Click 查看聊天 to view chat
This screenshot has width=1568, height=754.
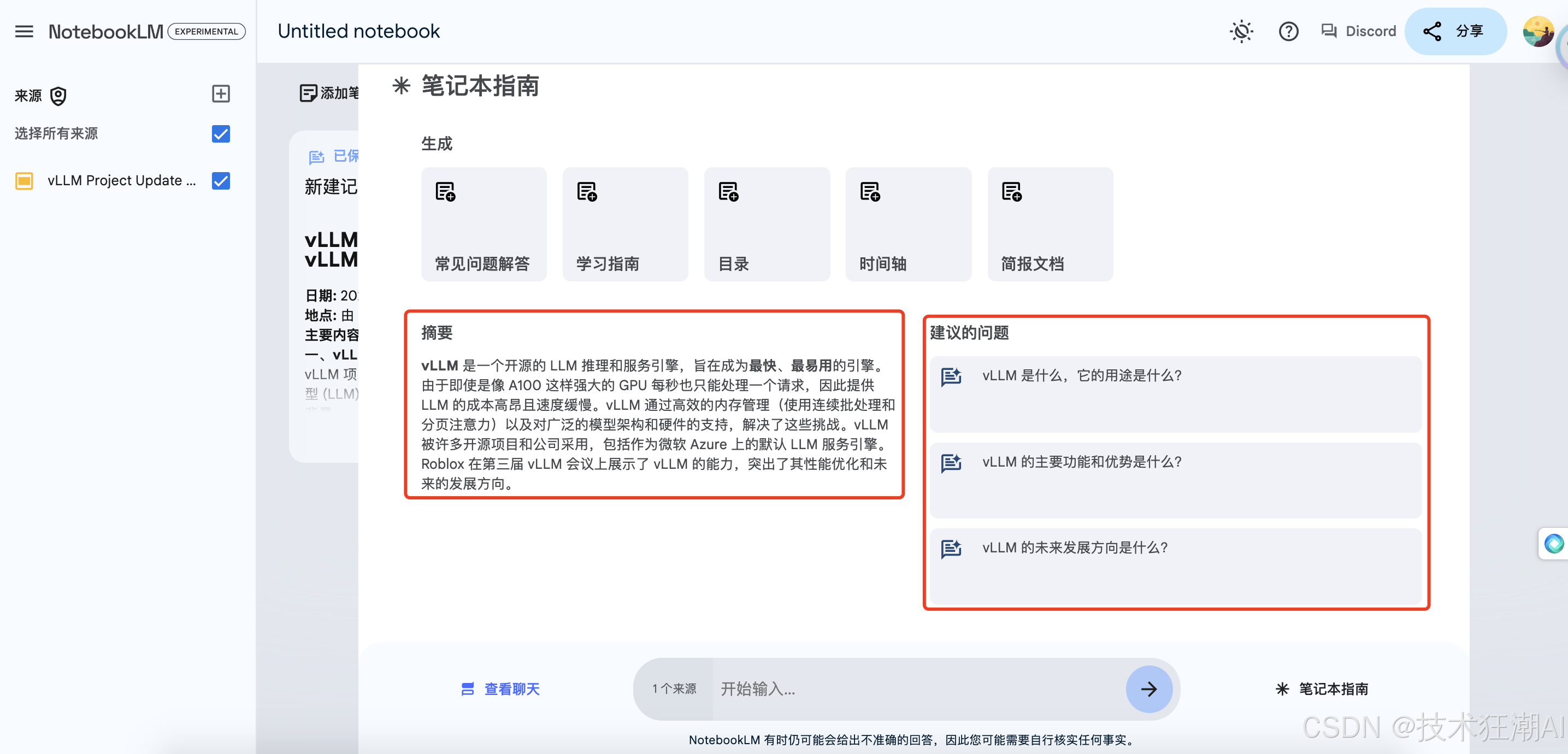[500, 689]
